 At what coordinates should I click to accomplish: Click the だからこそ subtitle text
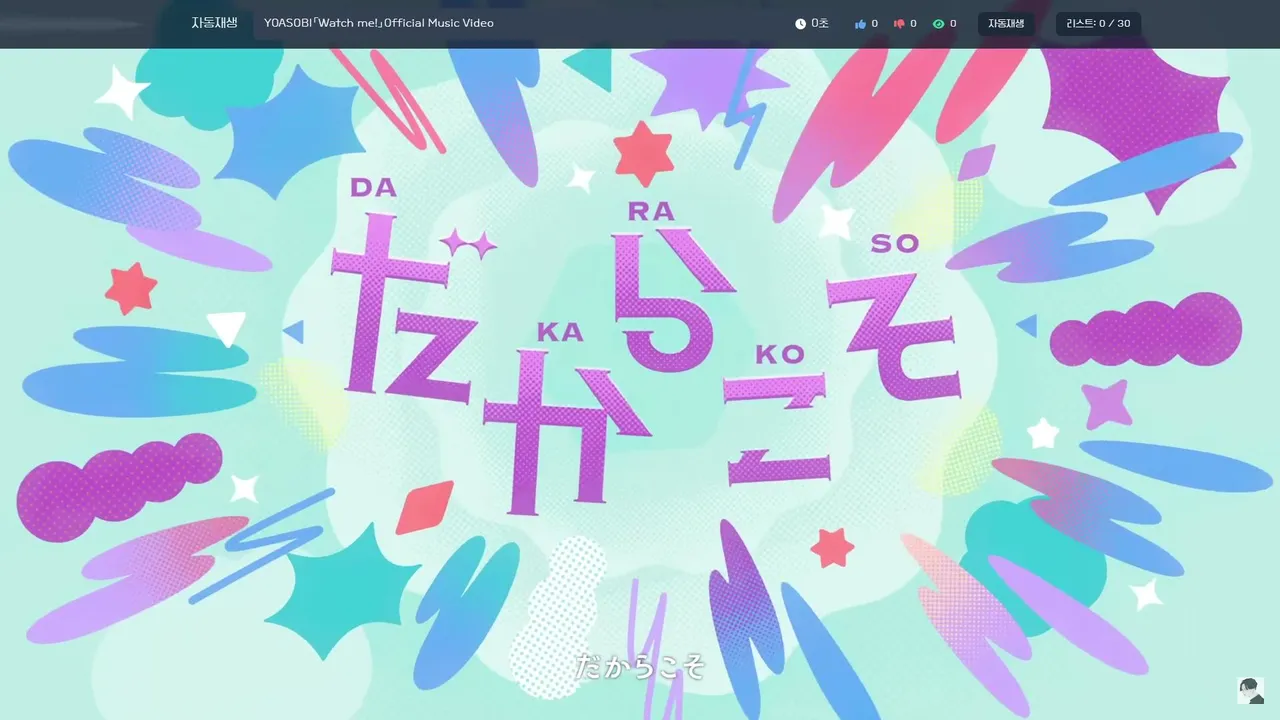(640, 667)
